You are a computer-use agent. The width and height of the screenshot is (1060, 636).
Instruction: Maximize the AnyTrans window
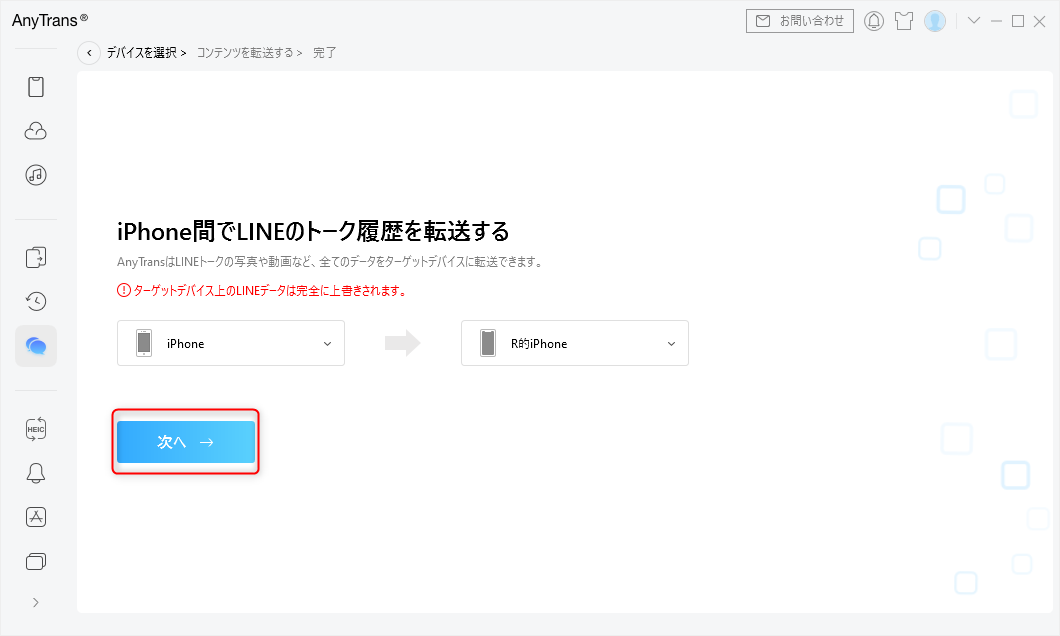(1017, 21)
